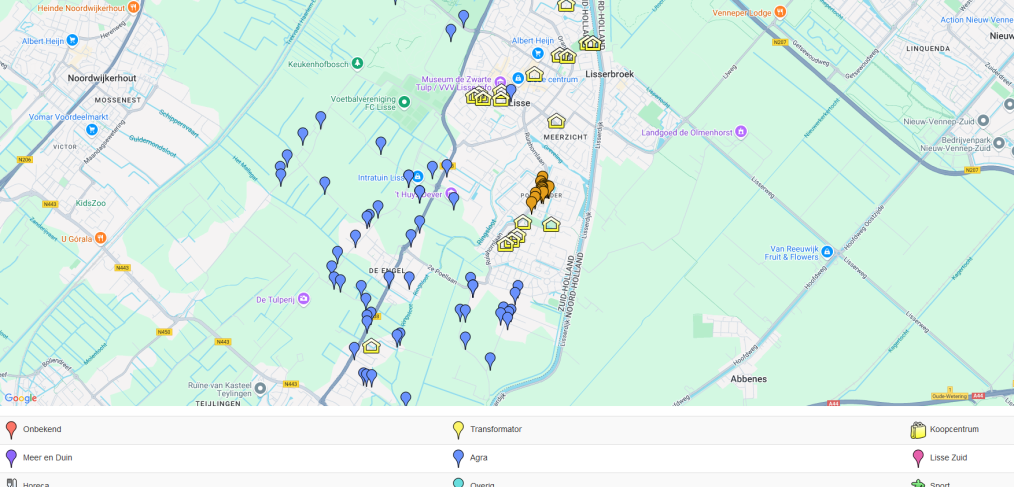
Task: Click the Vomar Voordeelmarkt shopping cart icon
Action: tap(91, 129)
